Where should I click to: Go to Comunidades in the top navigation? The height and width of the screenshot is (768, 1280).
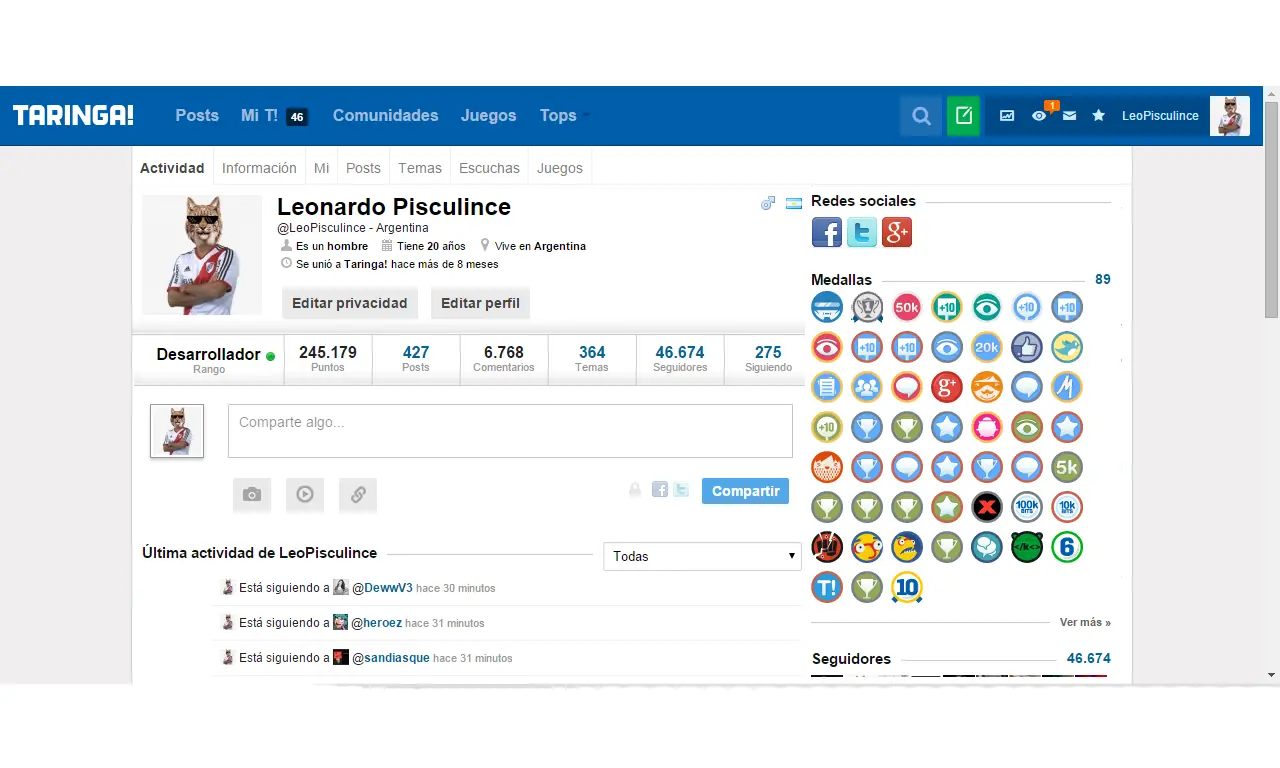(x=385, y=116)
